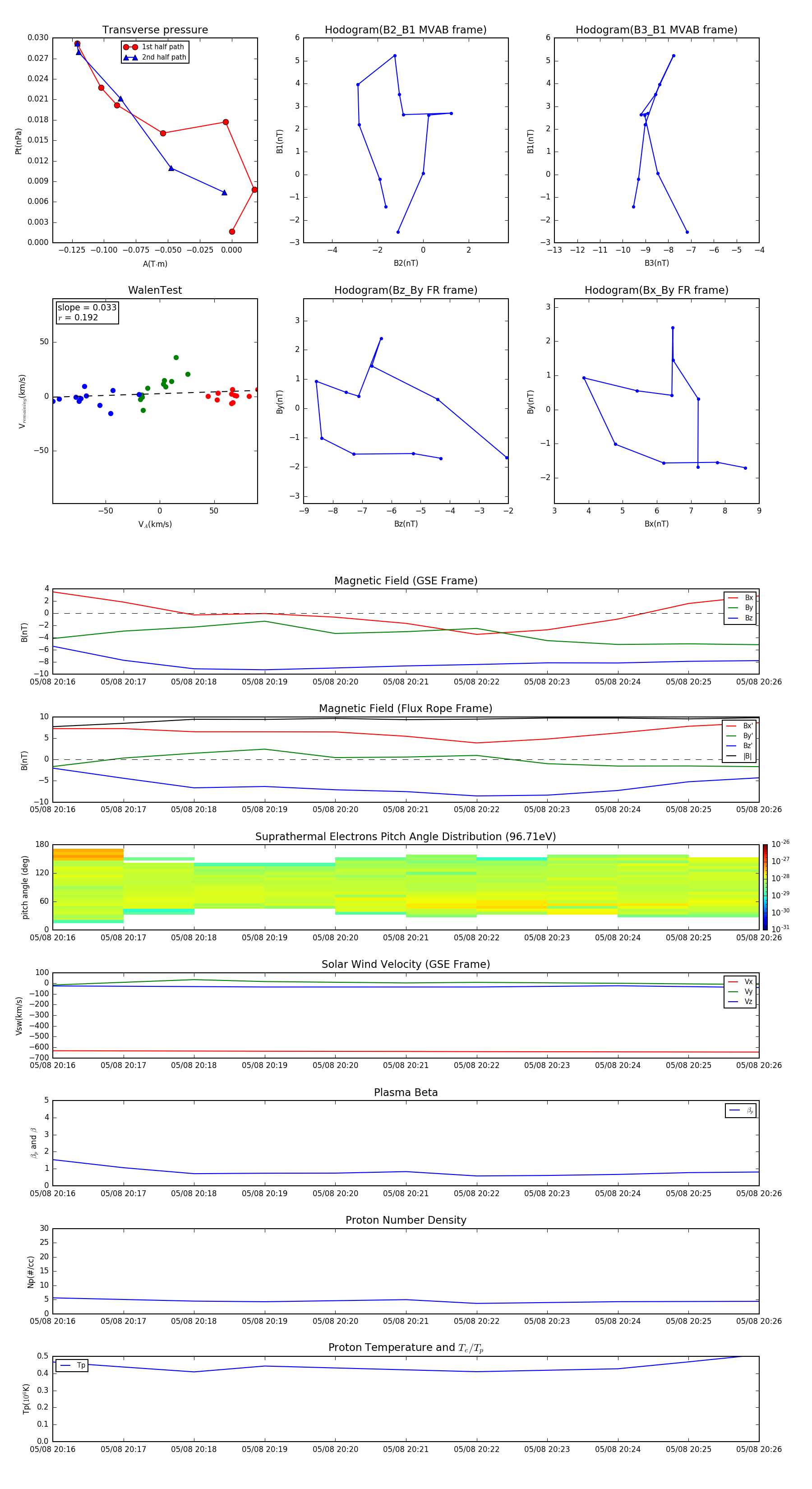Click the 'Vz' legend entry
Viewport: 812px width, 1489px height.
740,1002
